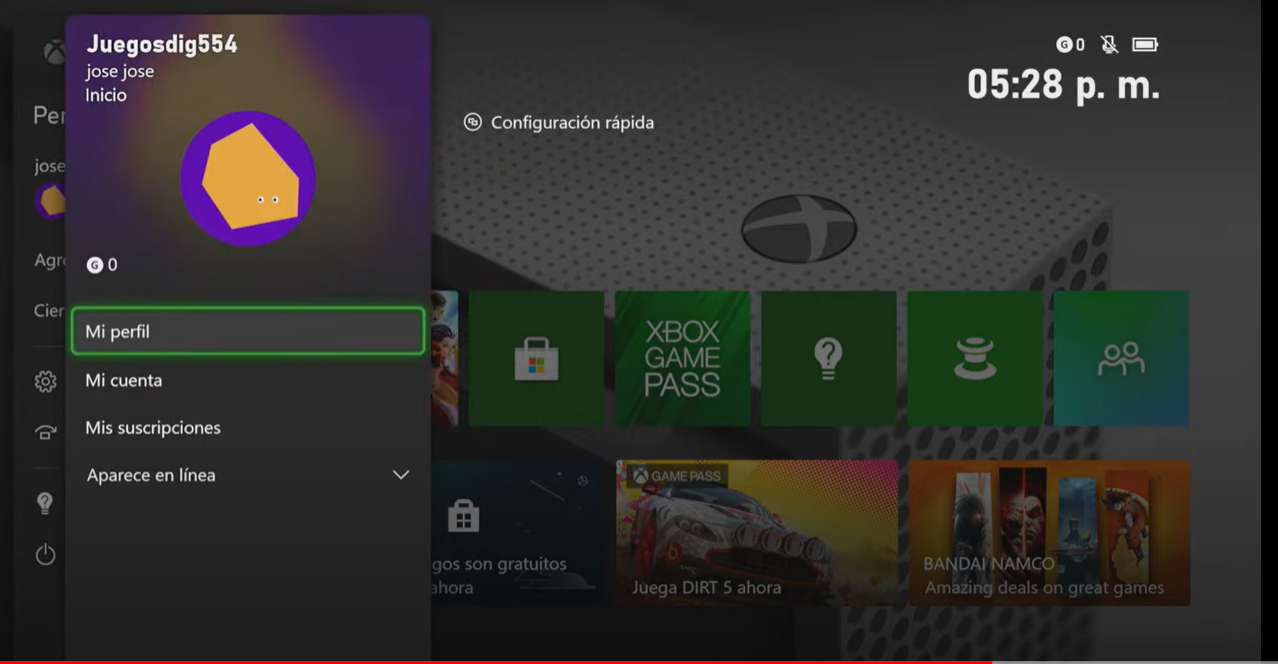Open Mi perfil menu entry
Image resolution: width=1278 pixels, height=664 pixels.
(x=248, y=331)
